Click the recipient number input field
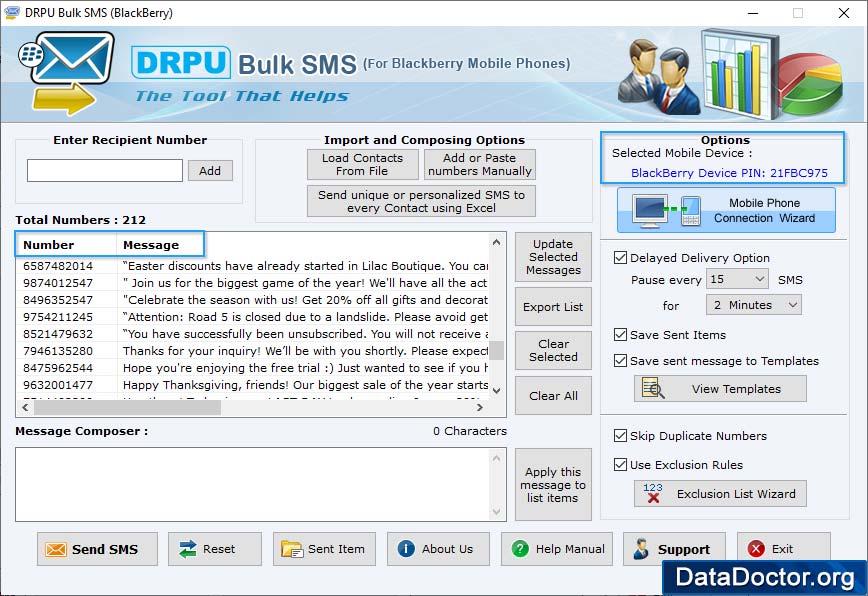 point(105,170)
